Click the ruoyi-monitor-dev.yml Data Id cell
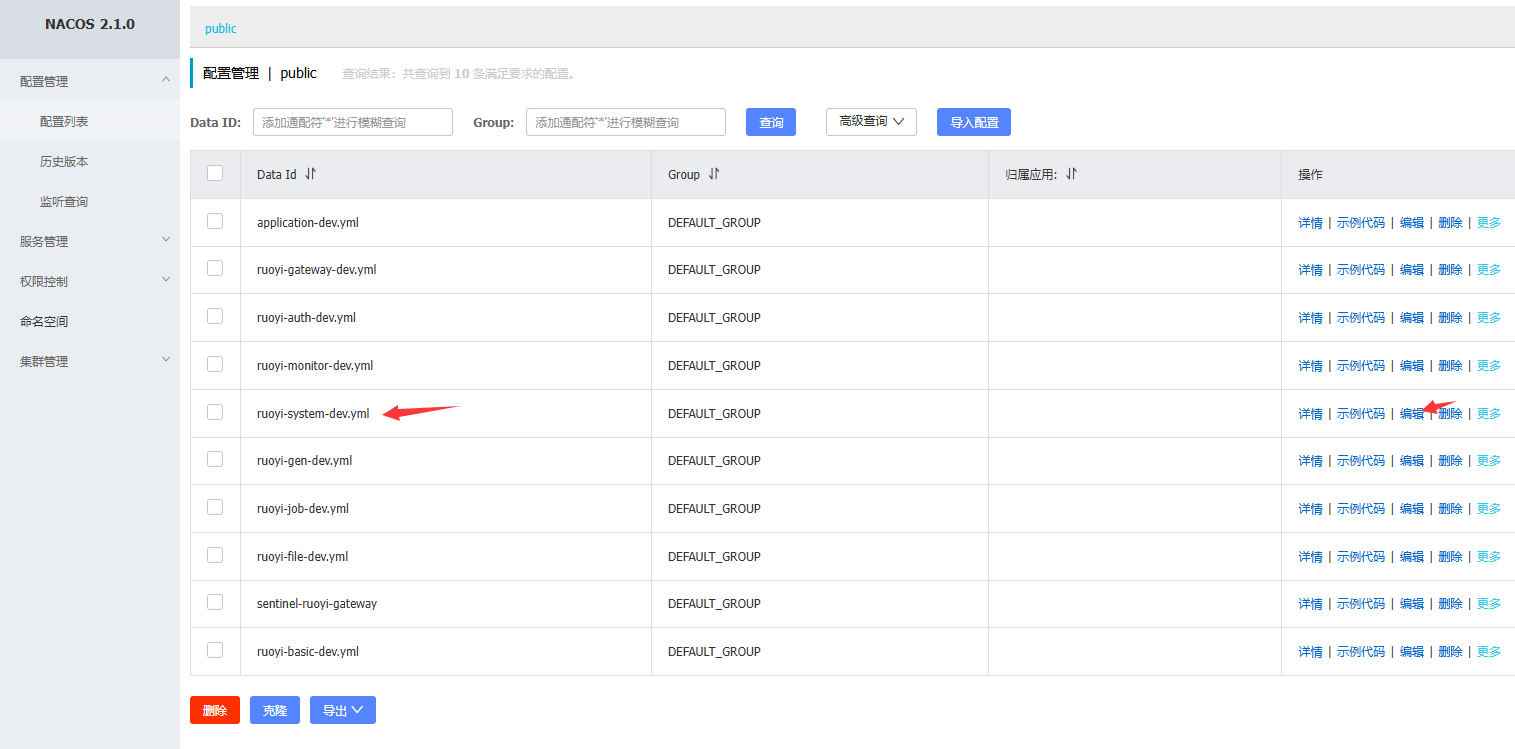Screen dimensions: 1515x749 [x=315, y=366]
